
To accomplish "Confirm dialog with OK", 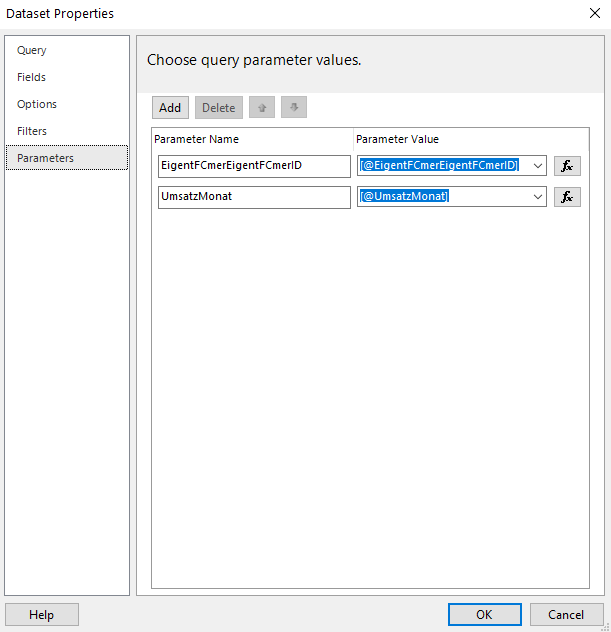I will (x=484, y=615).
